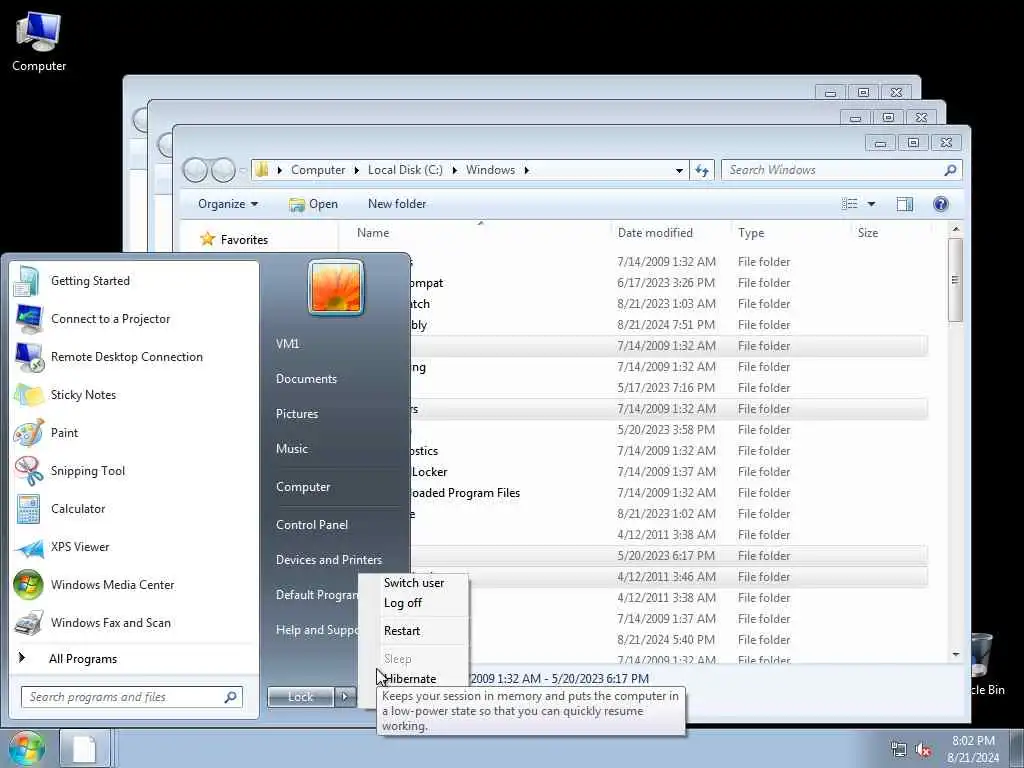
Task: Click the search magnifier in Search Windows
Action: coord(950,170)
